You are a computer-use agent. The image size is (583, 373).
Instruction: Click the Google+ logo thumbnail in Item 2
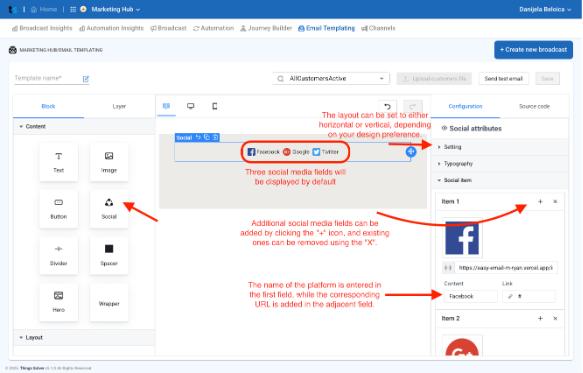tap(462, 345)
